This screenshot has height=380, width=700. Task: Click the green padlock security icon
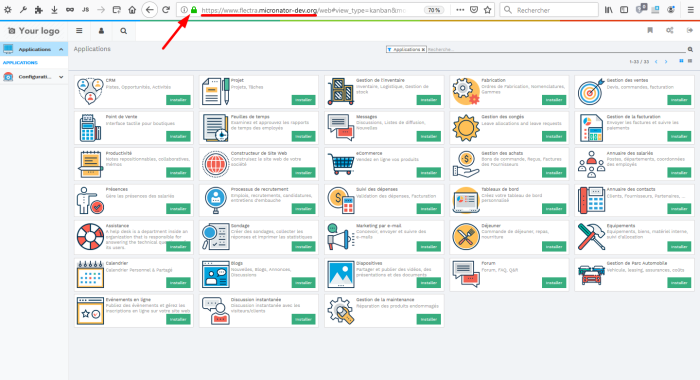194,10
